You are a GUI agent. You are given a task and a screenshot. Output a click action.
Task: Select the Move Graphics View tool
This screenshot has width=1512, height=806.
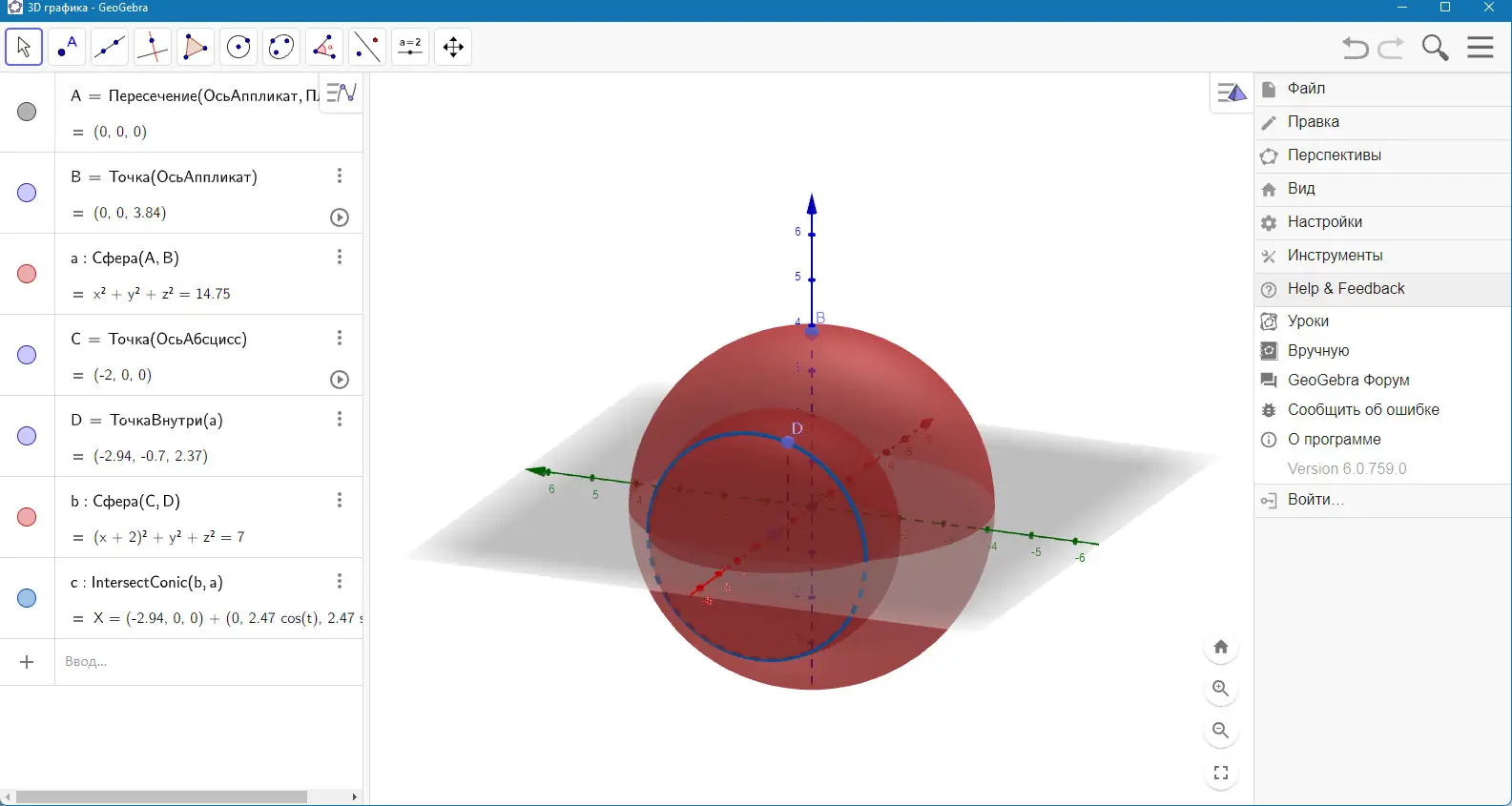pyautogui.click(x=453, y=47)
